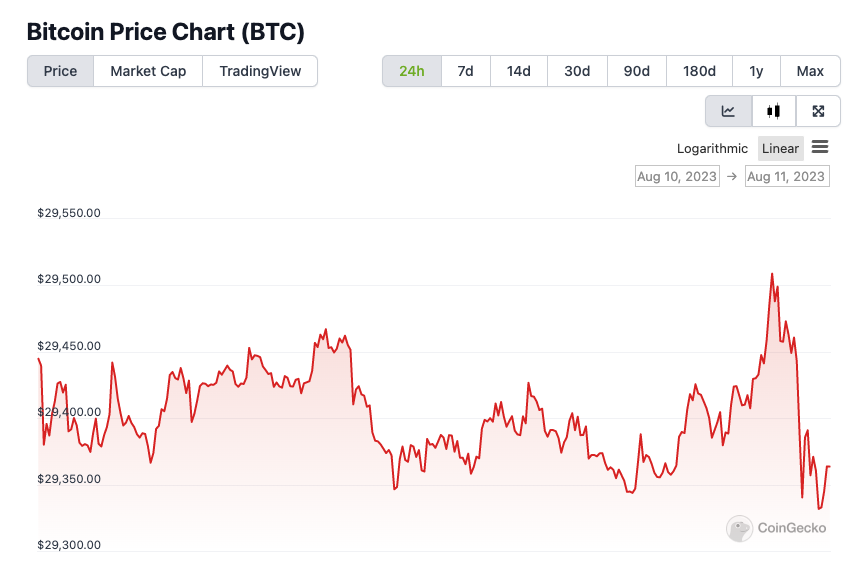Open the TradingView tab
The width and height of the screenshot is (868, 578).
tap(260, 71)
